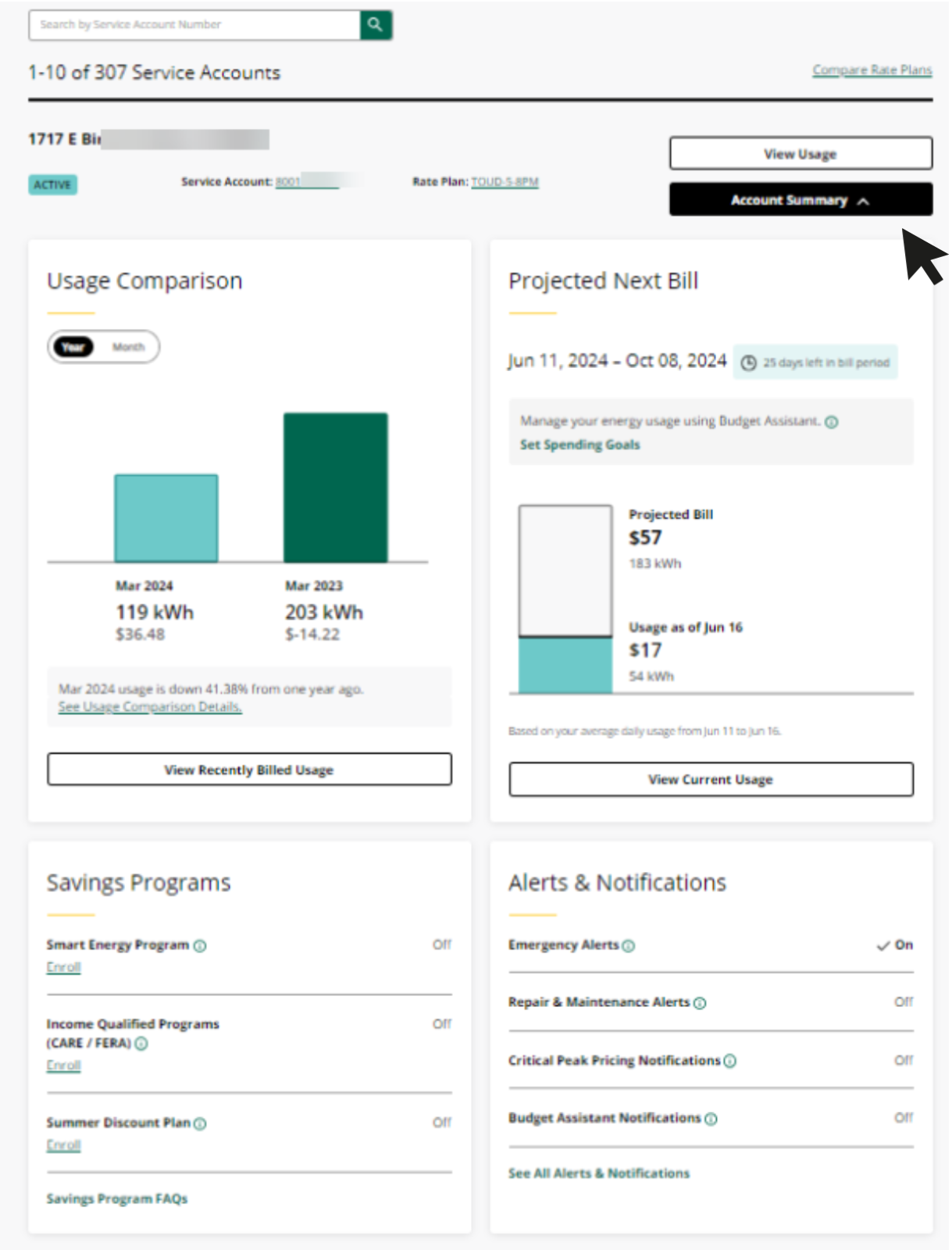Image resolution: width=952 pixels, height=1250 pixels.
Task: Click the 1-10 of 307 Service Accounts text
Action: [x=154, y=73]
